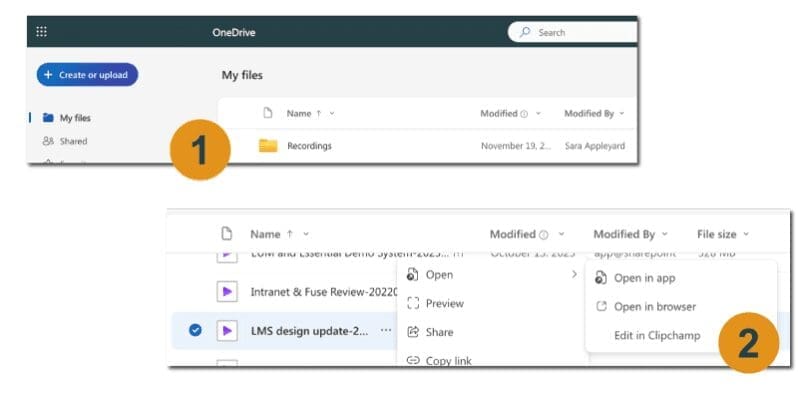Image resolution: width=798 pixels, height=400 pixels.
Task: Click the Create or upload button
Action: pos(87,75)
